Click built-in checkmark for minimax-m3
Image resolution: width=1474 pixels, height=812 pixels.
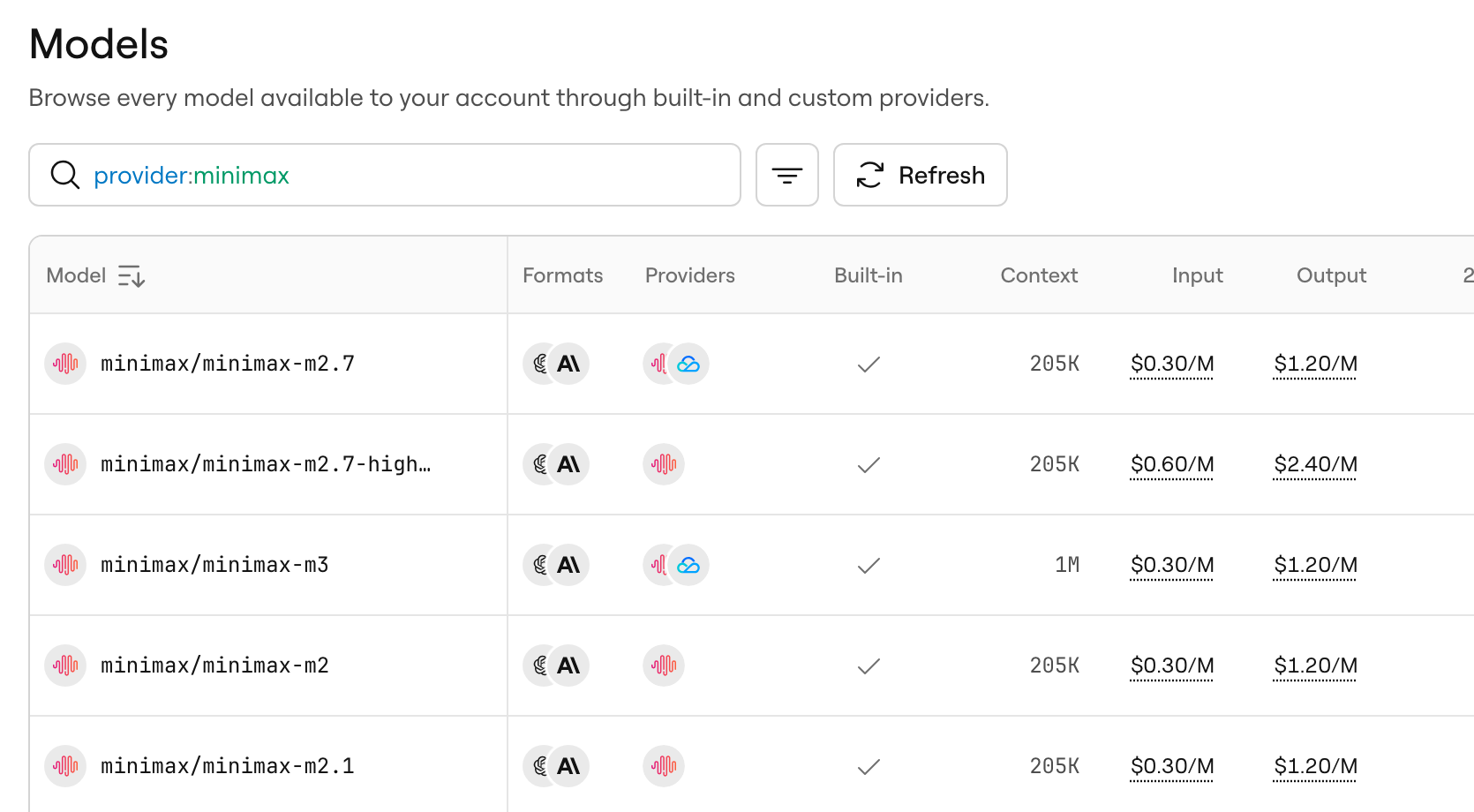[x=869, y=565]
